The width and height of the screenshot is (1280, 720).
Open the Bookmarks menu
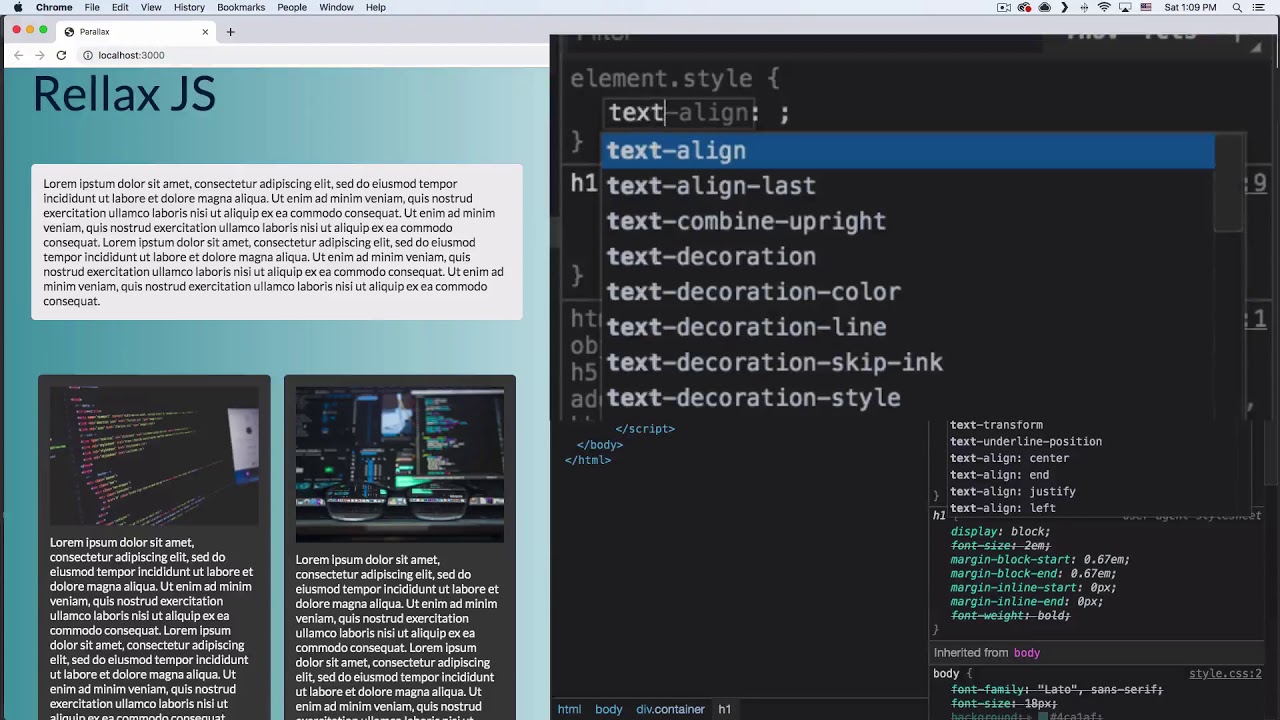point(241,7)
